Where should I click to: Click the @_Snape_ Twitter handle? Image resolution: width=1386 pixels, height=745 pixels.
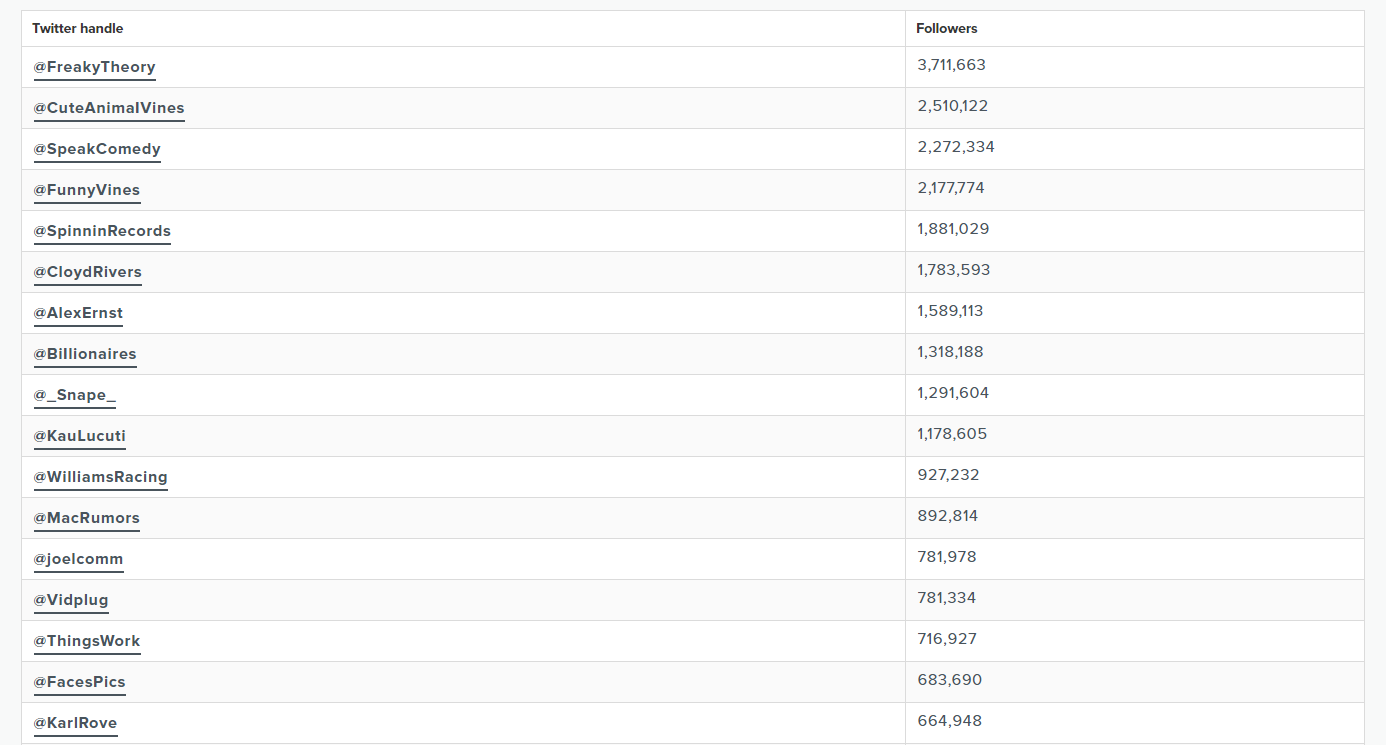[75, 395]
